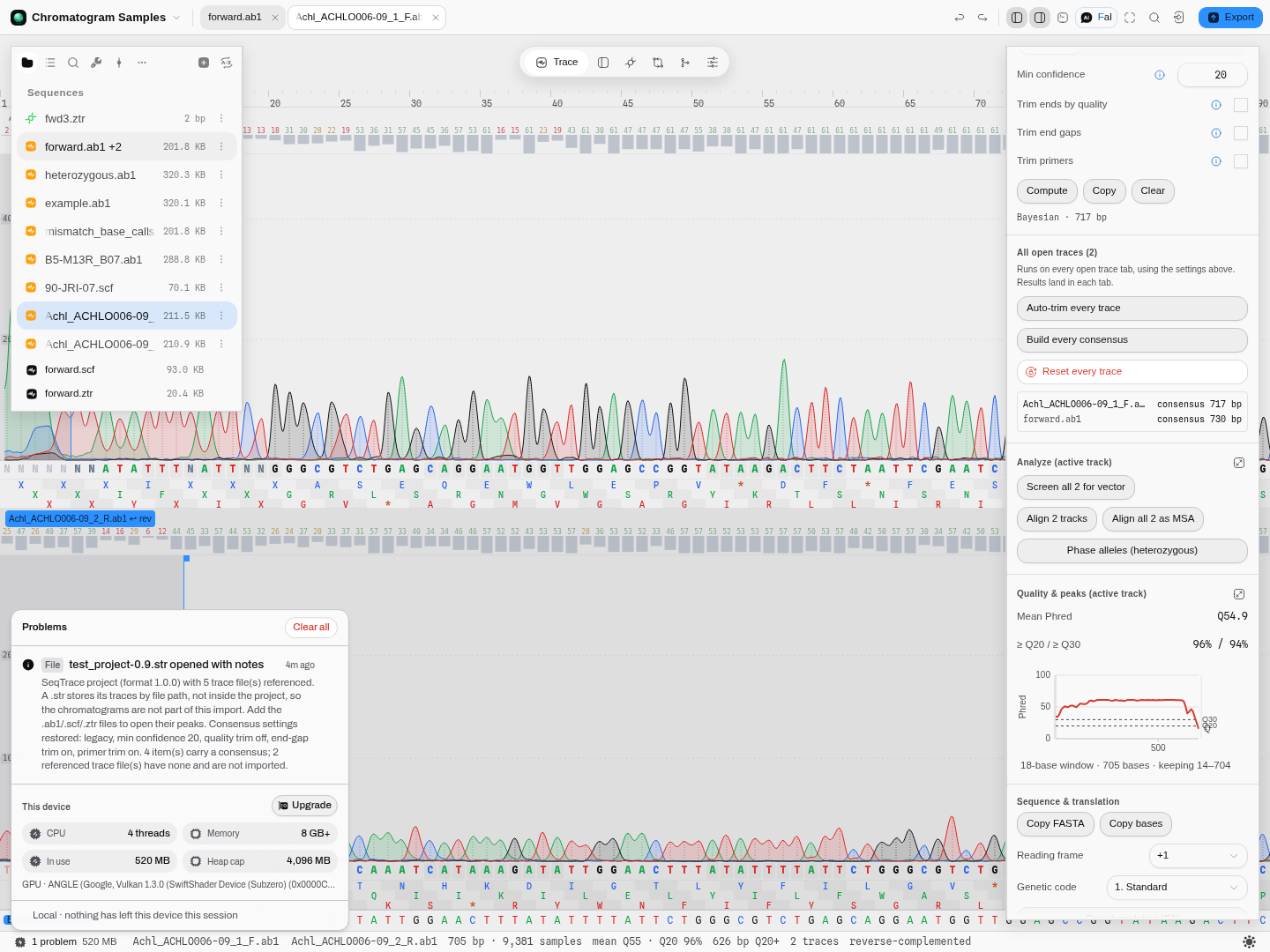
Task: Click the crop/trim icon in floating toolbar
Action: click(x=658, y=63)
